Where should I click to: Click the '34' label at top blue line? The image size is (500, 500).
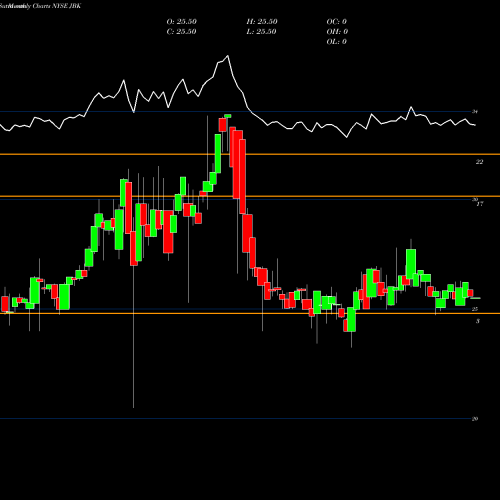475,111
